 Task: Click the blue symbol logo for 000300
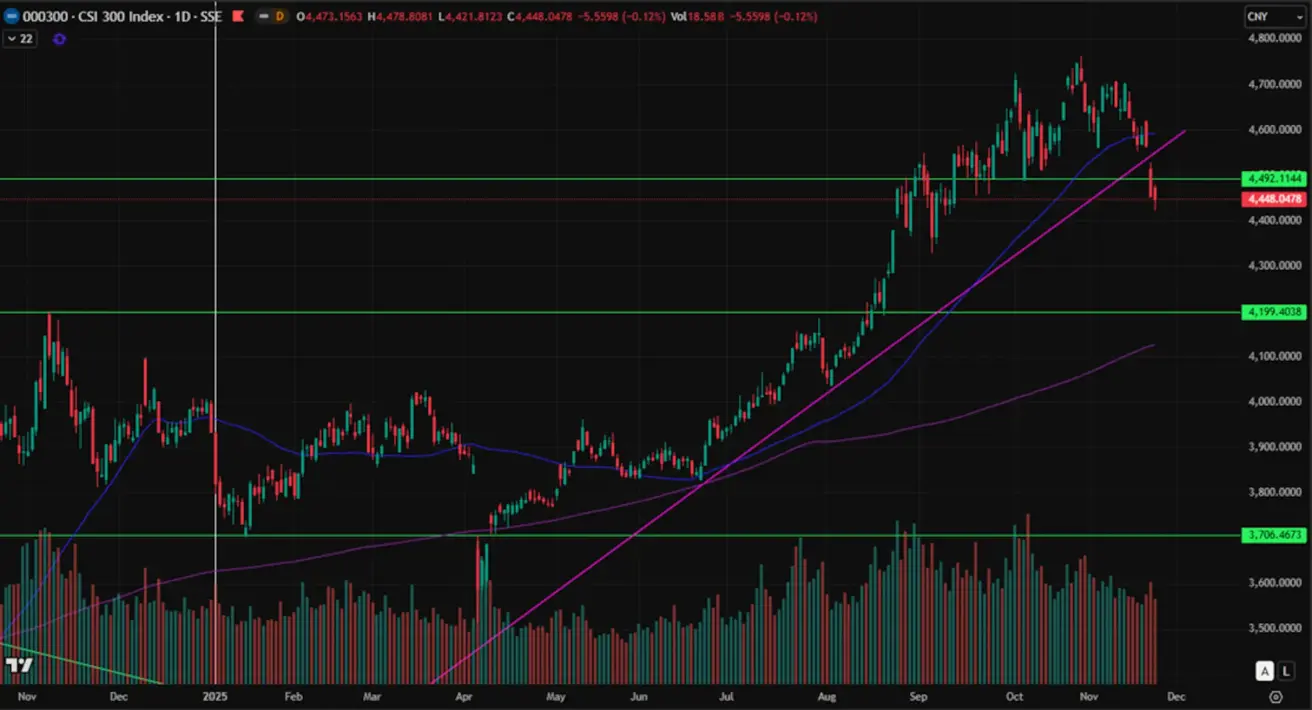[x=10, y=17]
